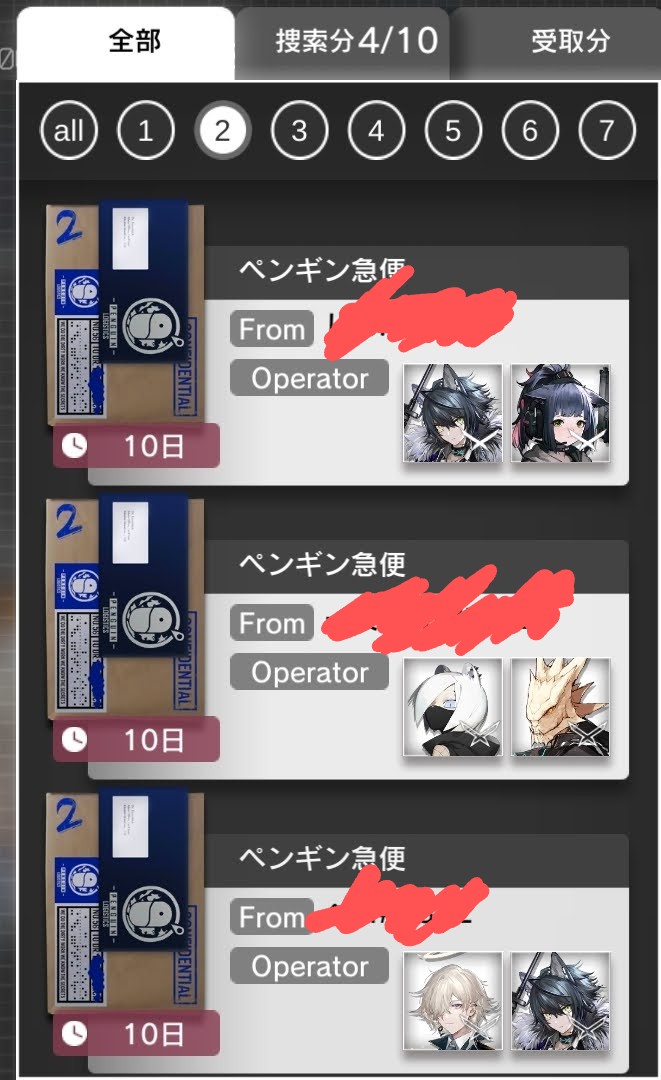Select the 全部 tab
The height and width of the screenshot is (1080, 661).
click(127, 43)
